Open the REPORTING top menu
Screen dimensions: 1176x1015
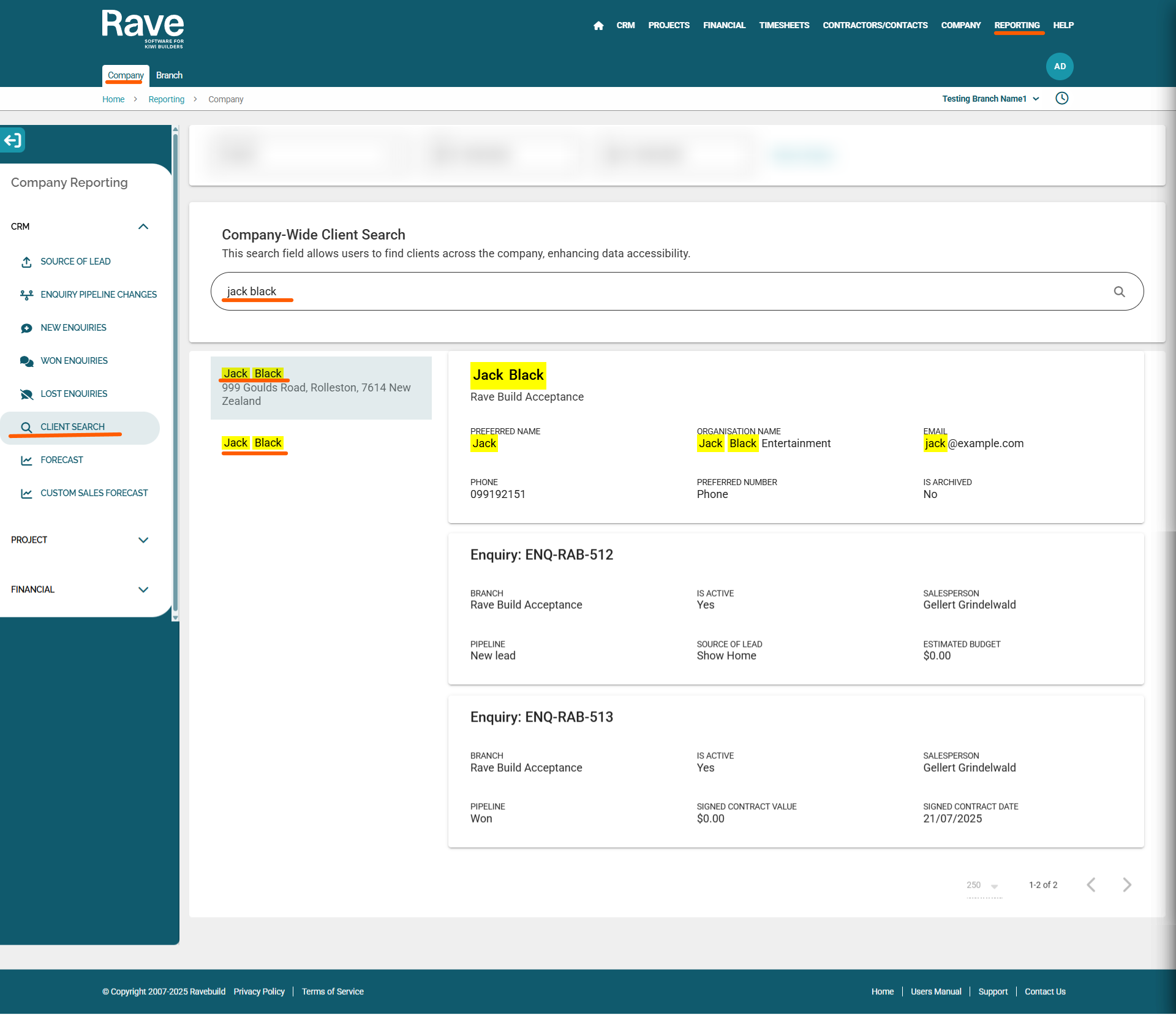[x=1017, y=26]
